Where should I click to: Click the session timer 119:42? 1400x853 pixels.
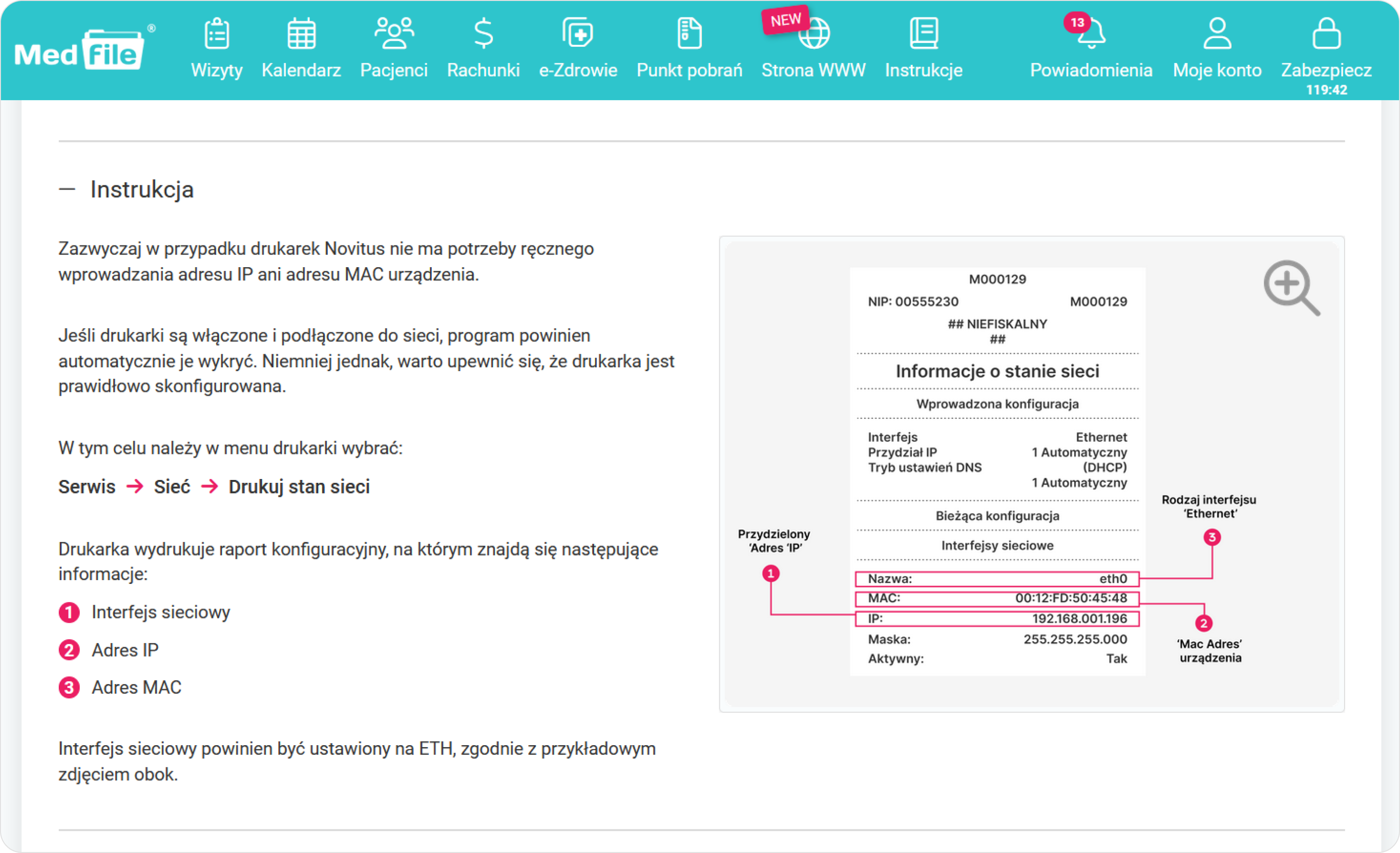[1327, 90]
